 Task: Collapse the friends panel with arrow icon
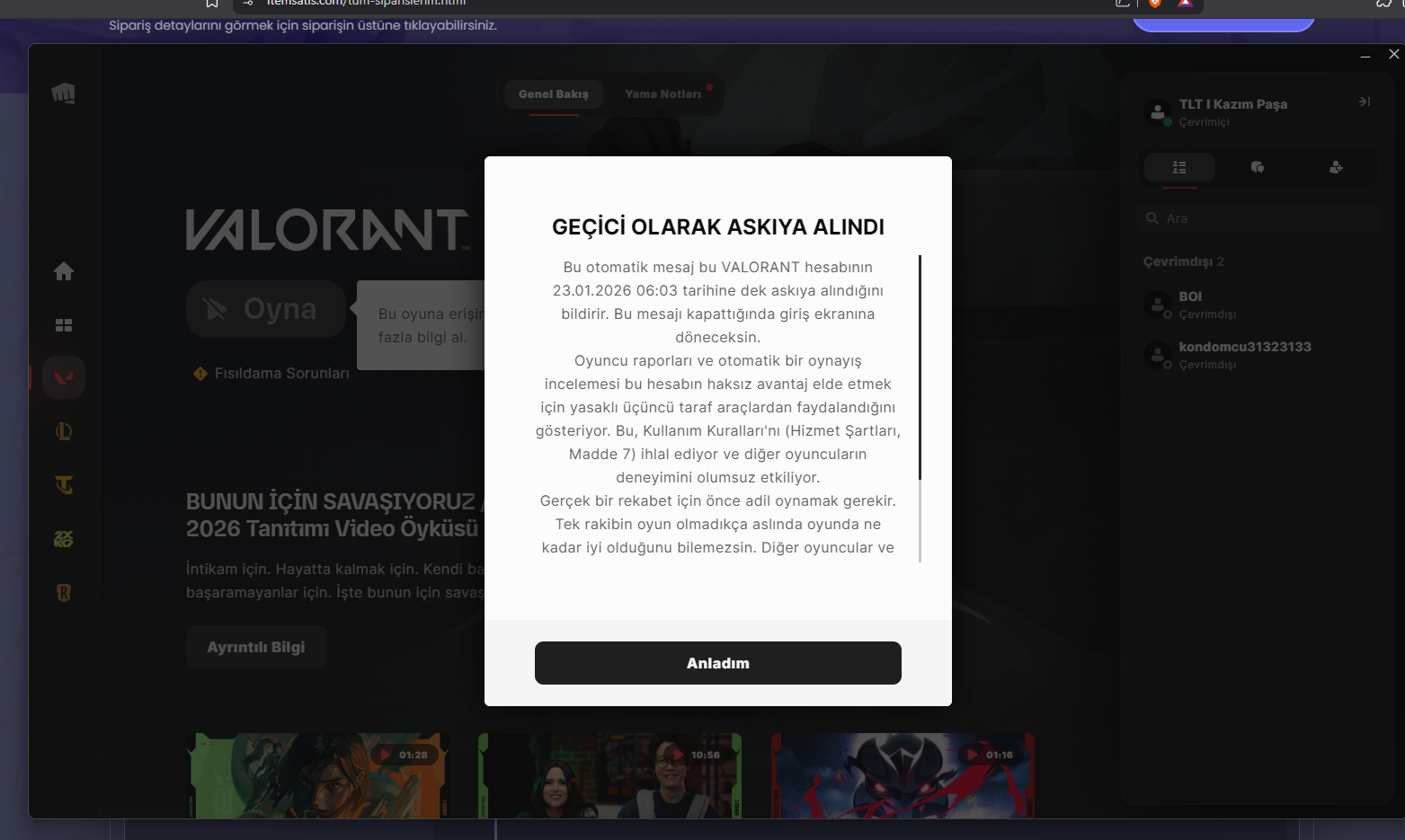point(1365,102)
